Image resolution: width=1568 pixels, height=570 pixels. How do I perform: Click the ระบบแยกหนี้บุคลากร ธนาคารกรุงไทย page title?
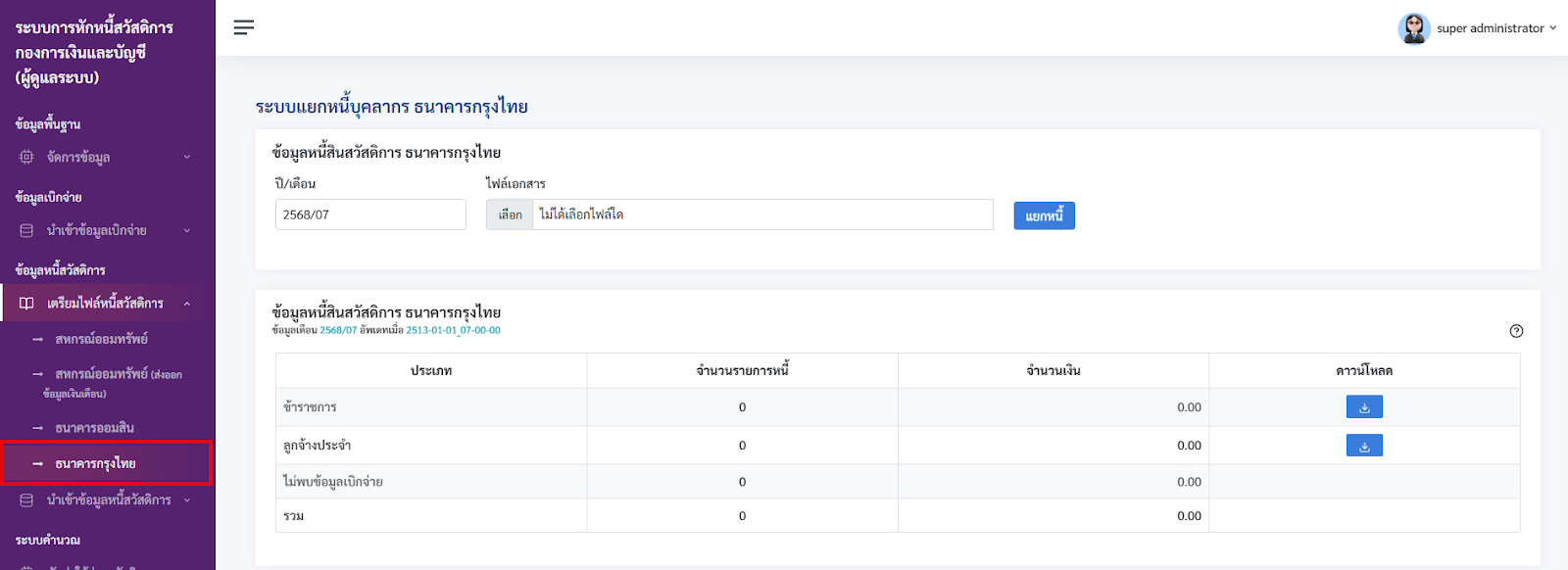[392, 107]
